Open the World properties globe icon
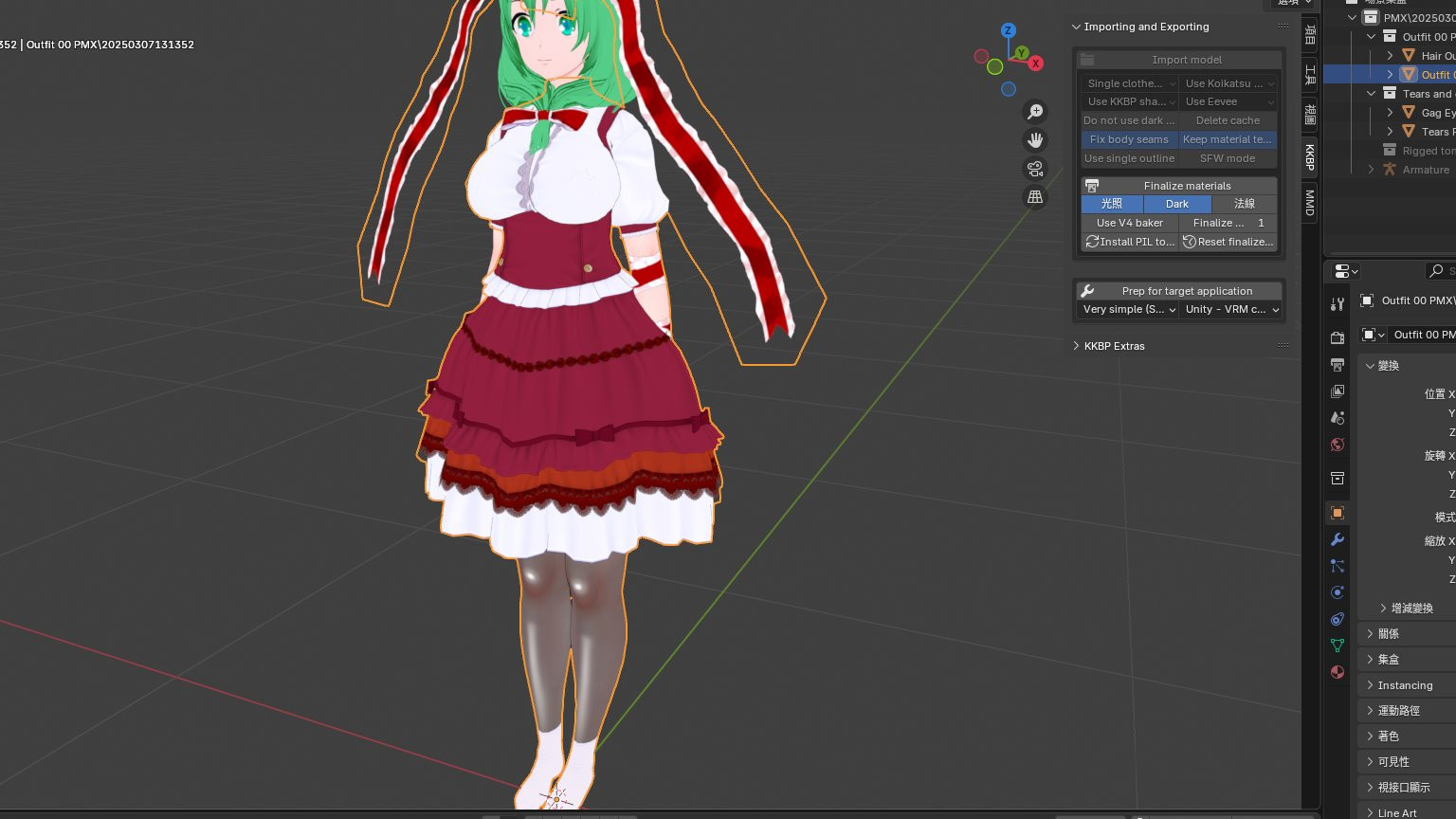This screenshot has height=819, width=1456. tap(1338, 445)
